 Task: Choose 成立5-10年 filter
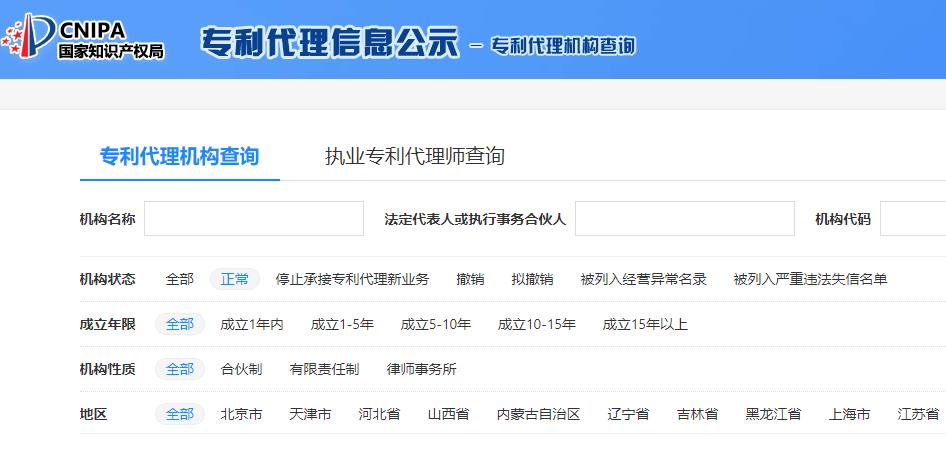(436, 325)
